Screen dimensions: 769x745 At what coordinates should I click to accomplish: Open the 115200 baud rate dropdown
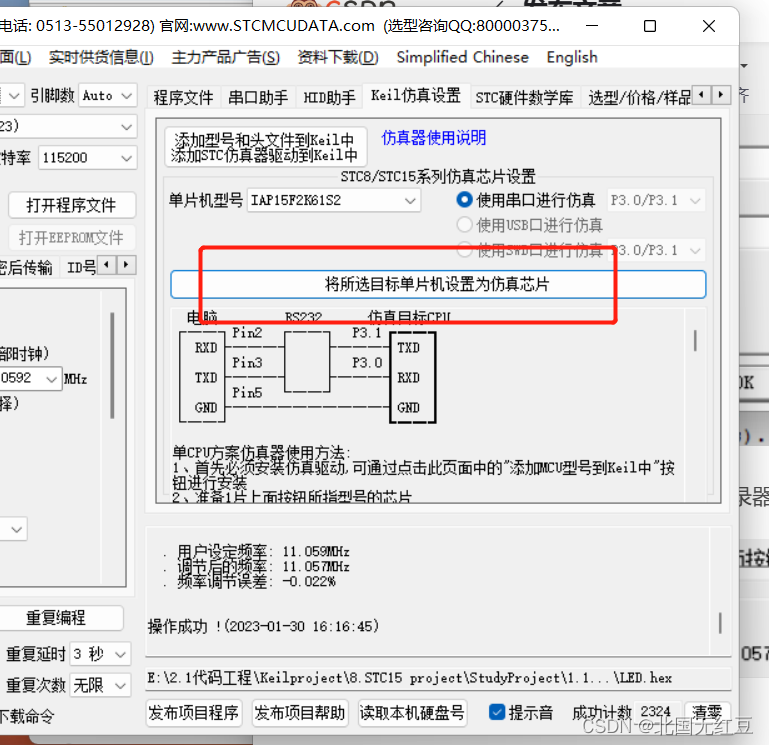point(87,157)
